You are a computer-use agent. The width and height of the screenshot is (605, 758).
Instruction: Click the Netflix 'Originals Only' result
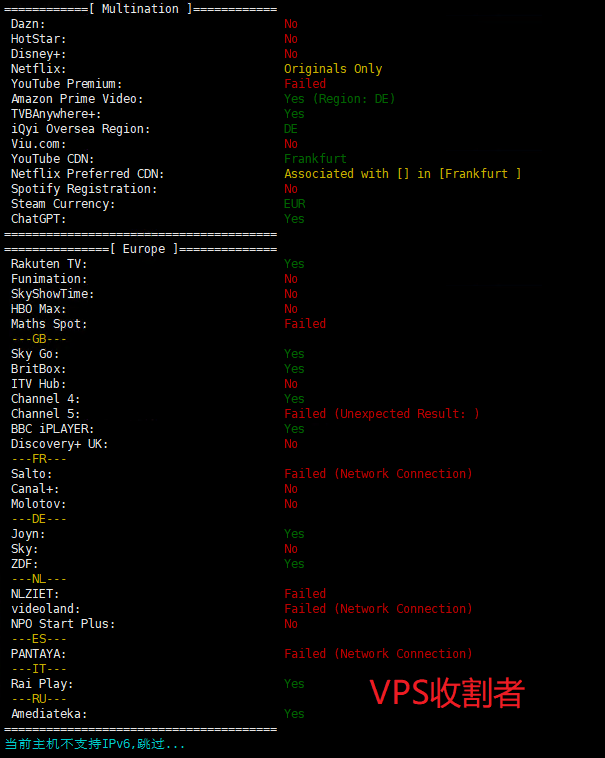pos(333,69)
